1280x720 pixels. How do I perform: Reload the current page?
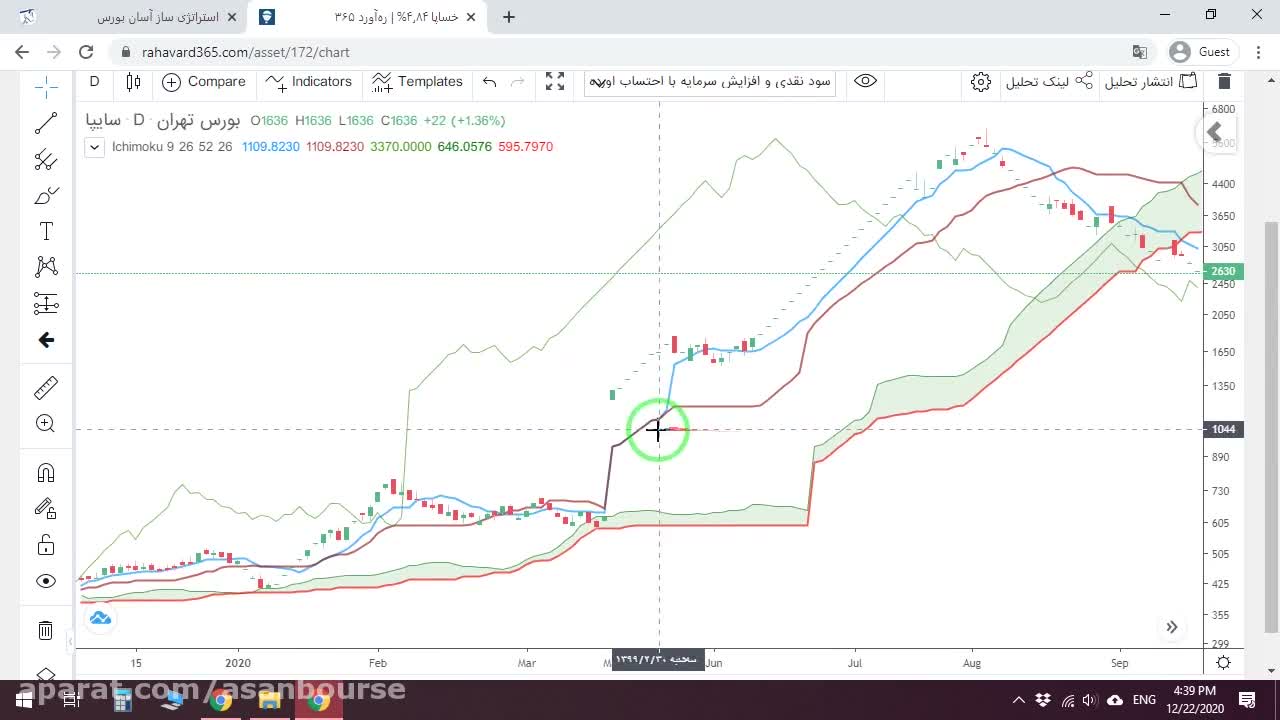(86, 52)
